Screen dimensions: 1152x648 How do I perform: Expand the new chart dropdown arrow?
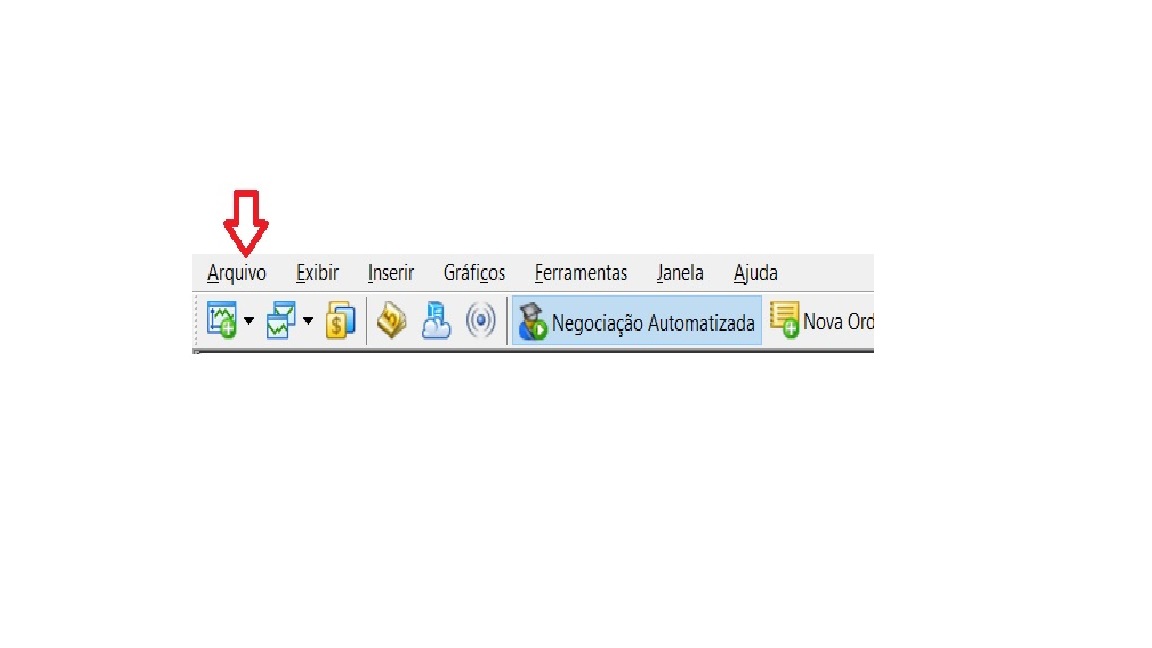coord(249,320)
